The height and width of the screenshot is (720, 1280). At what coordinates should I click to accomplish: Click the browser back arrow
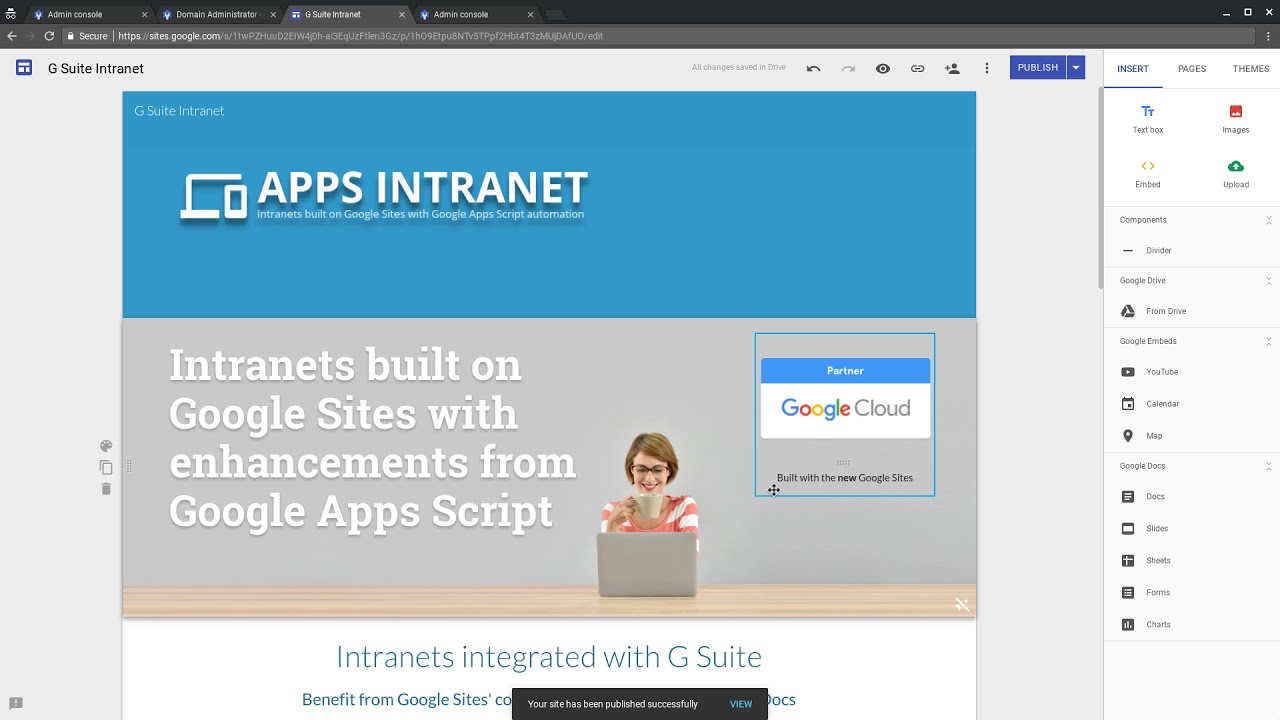pyautogui.click(x=12, y=36)
